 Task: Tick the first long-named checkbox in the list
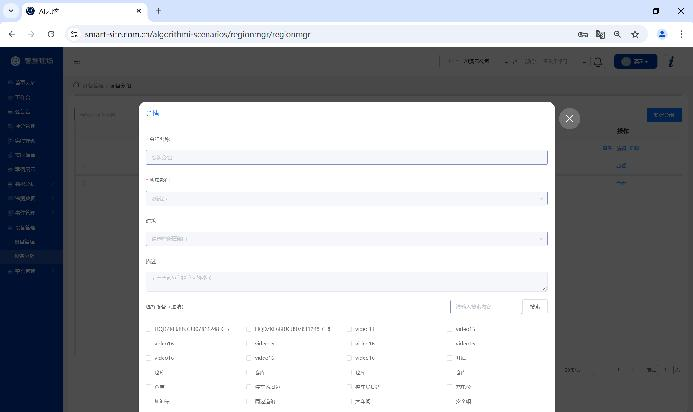pos(148,329)
